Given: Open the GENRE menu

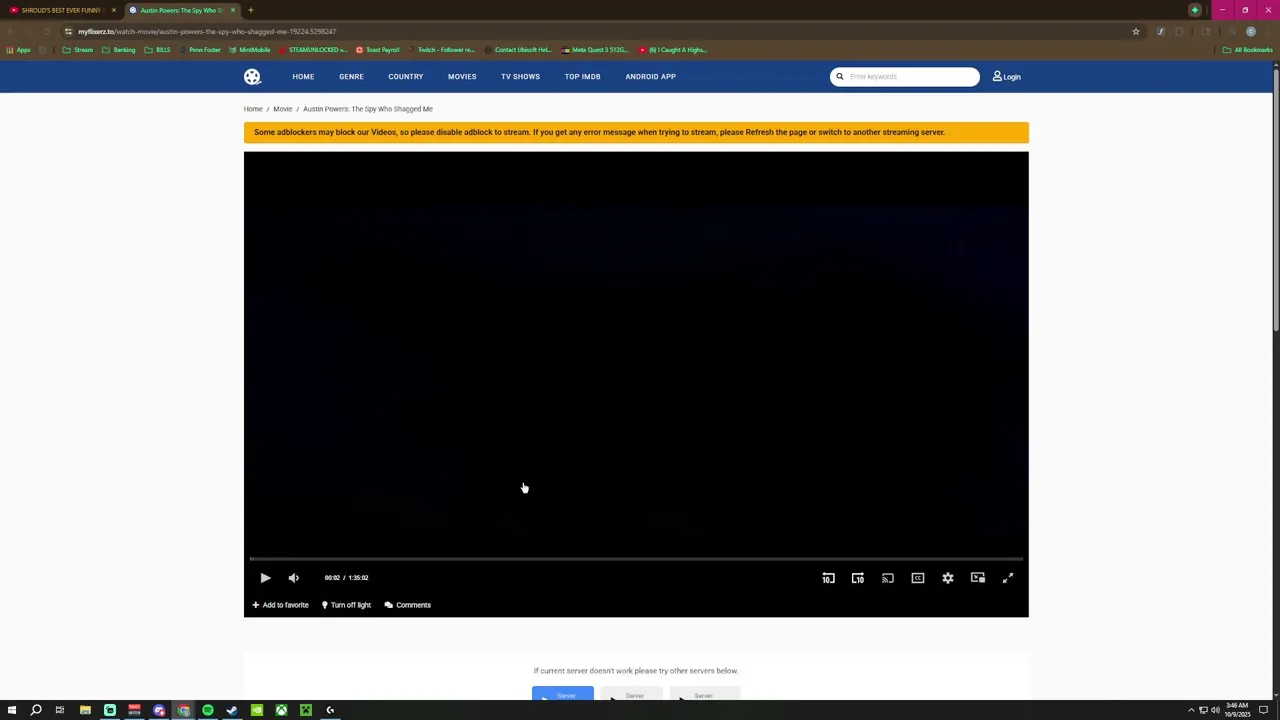Looking at the screenshot, I should (351, 77).
